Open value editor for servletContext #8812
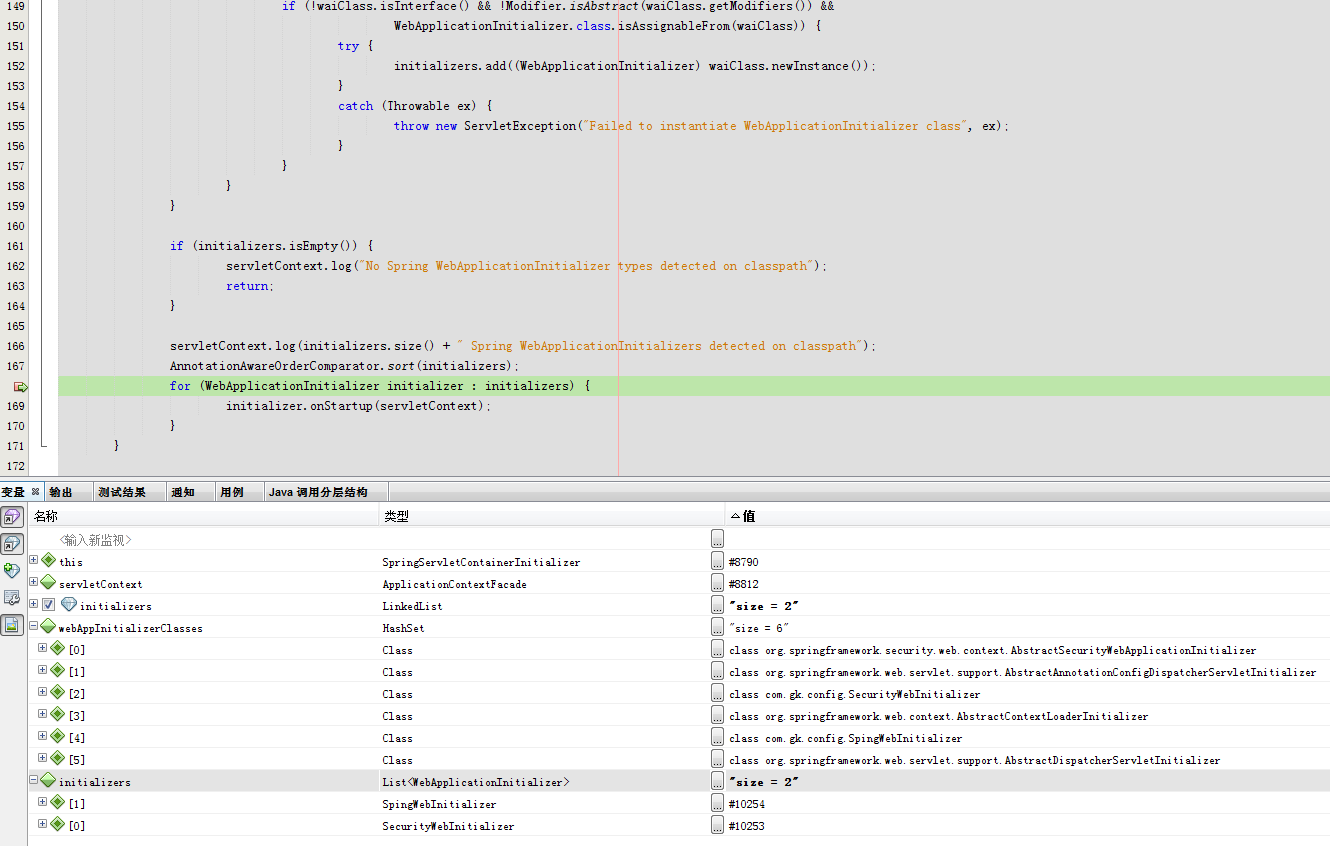The height and width of the screenshot is (846, 1330). 717,583
